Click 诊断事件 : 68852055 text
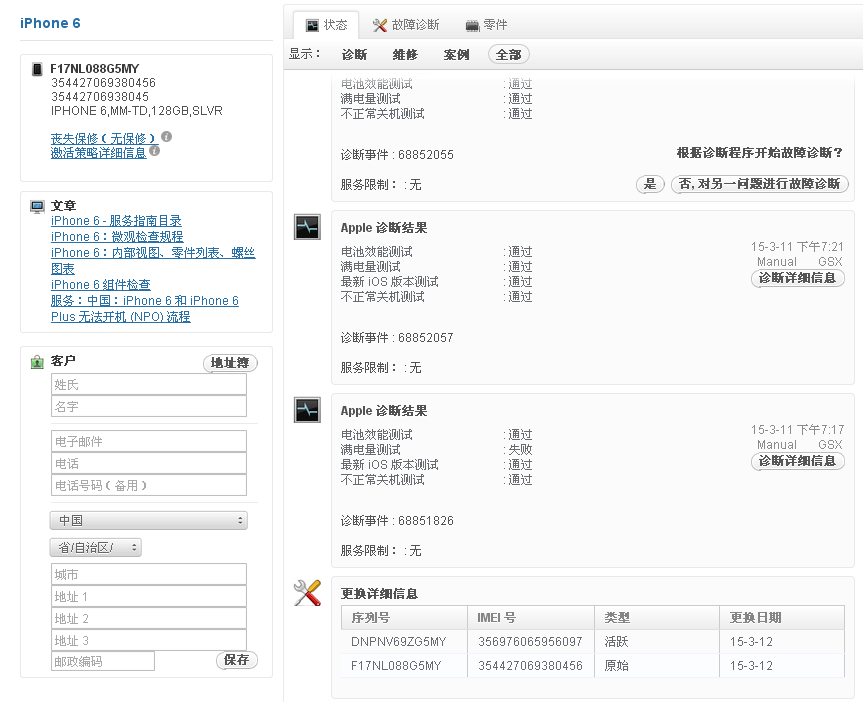Viewport: 863px width, 702px height. click(397, 155)
